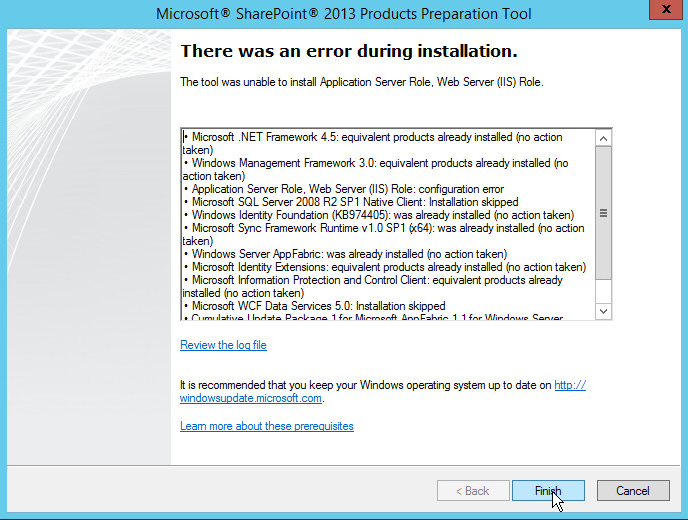Click the log list scroll down arrow
The height and width of the screenshot is (520, 688).
[x=603, y=311]
